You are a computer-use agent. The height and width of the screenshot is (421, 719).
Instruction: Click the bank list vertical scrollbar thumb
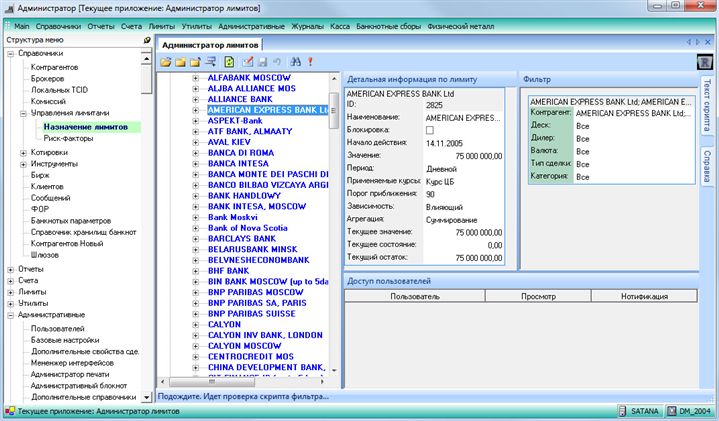point(334,110)
